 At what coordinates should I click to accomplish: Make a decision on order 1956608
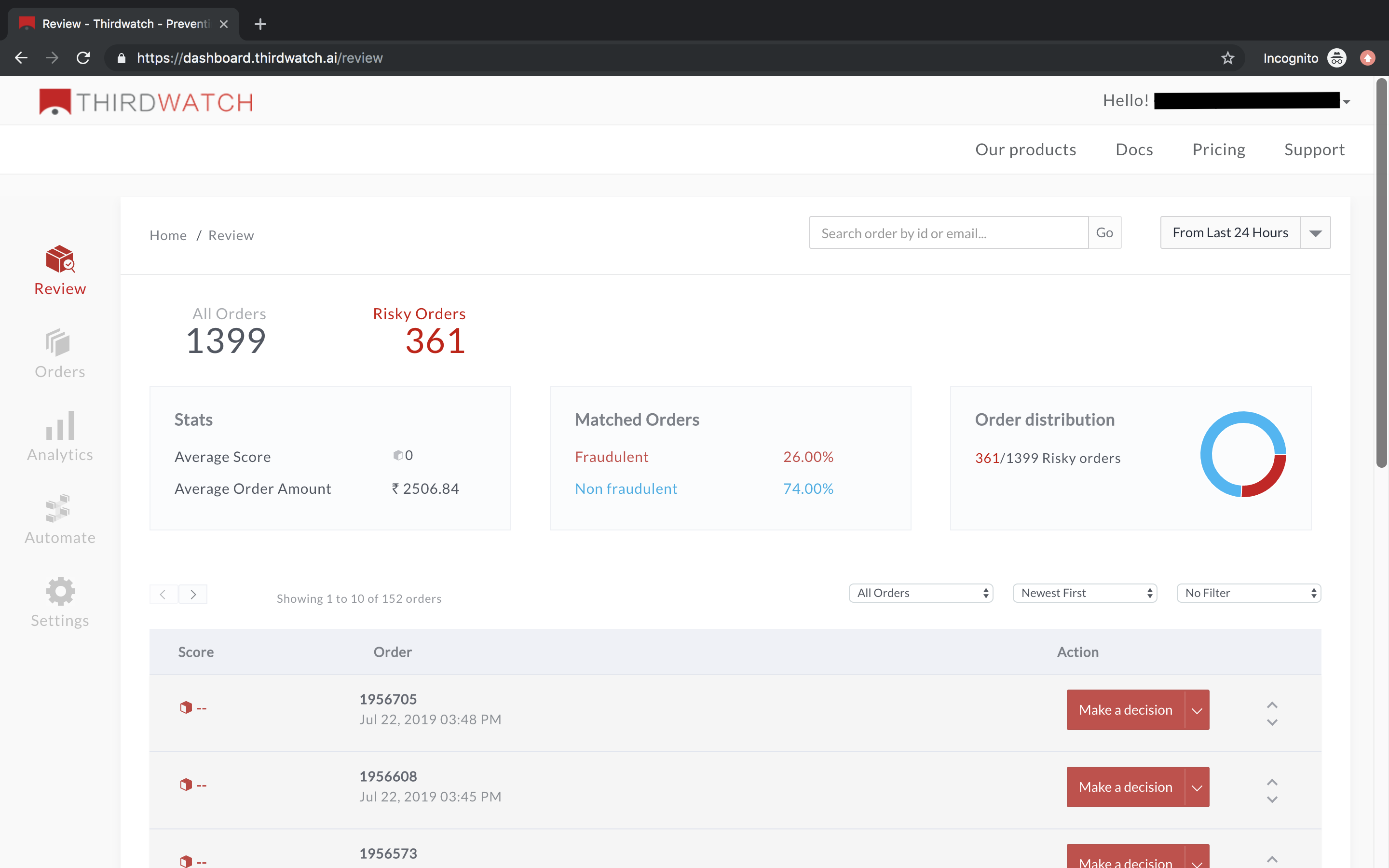pyautogui.click(x=1126, y=787)
